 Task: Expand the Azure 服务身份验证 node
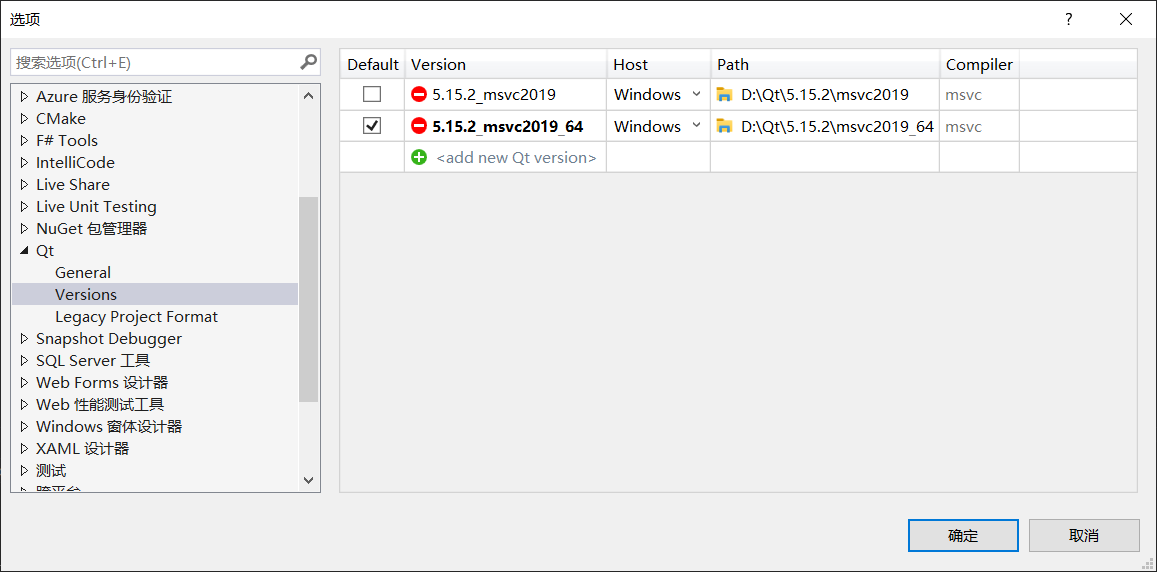coord(24,97)
